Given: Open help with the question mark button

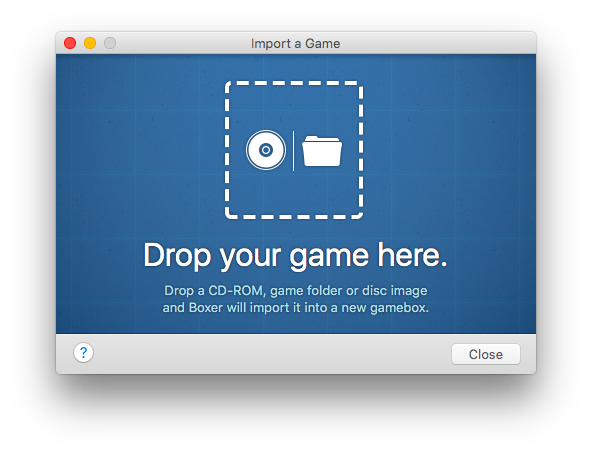Looking at the screenshot, I should [83, 353].
